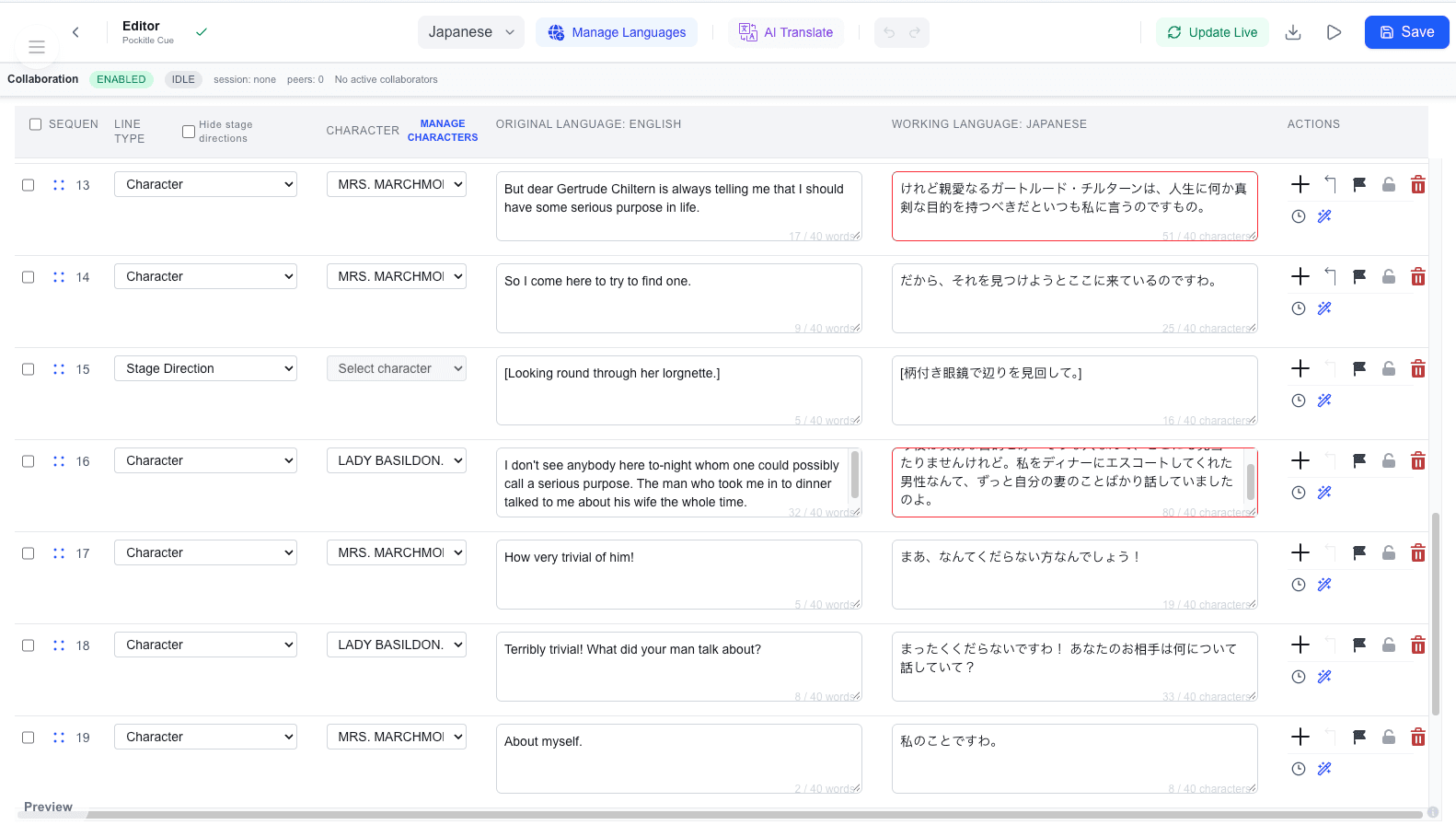Image resolution: width=1456 pixels, height=825 pixels.
Task: Add a line after row 19
Action: click(1300, 737)
